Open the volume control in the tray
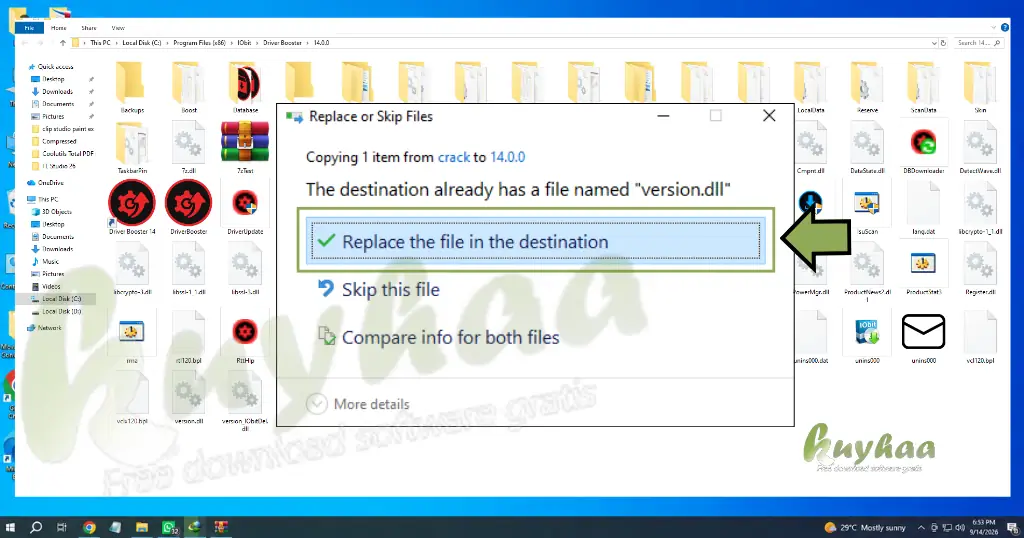Image resolution: width=1024 pixels, height=538 pixels. point(960,528)
